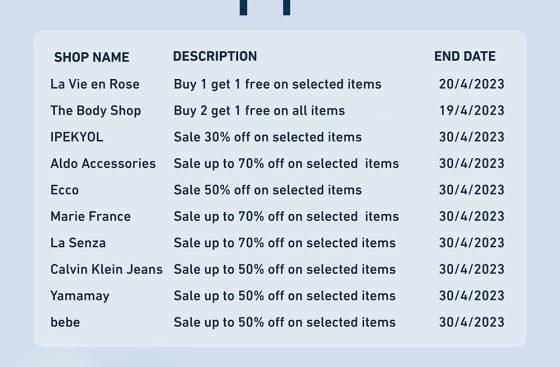Select the bebe shop name
560x367 pixels.
[x=65, y=322]
